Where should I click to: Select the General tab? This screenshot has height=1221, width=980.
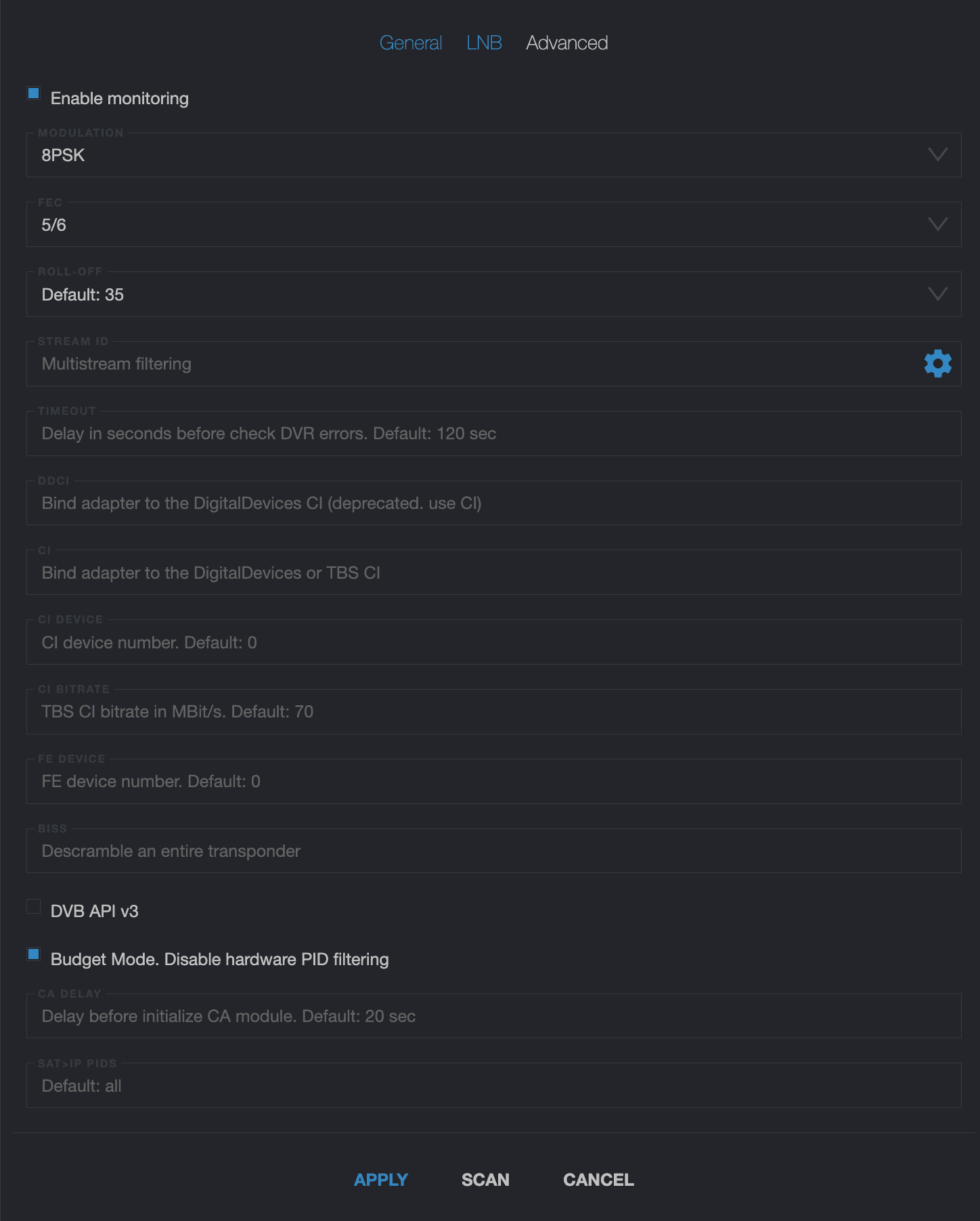tap(411, 42)
